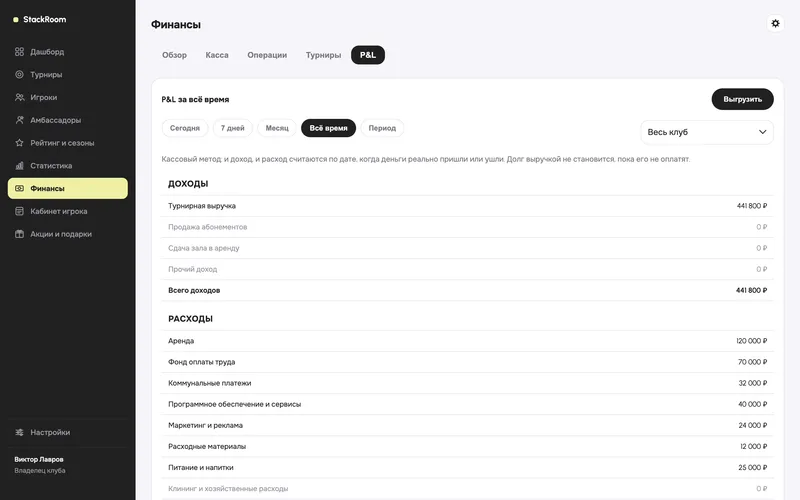Switch to the Обзор tab

click(174, 55)
